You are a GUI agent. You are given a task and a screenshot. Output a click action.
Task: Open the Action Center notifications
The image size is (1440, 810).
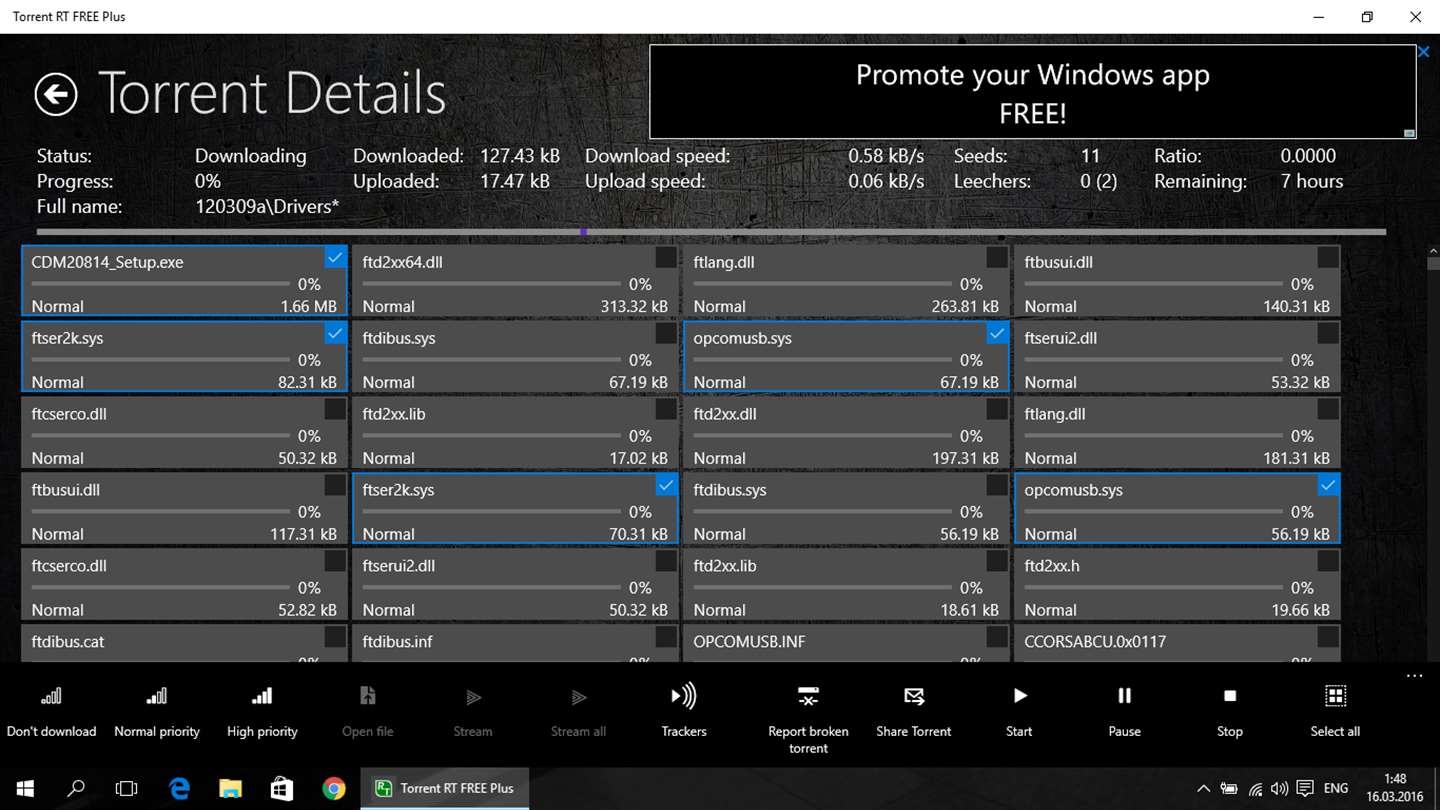pos(1305,788)
